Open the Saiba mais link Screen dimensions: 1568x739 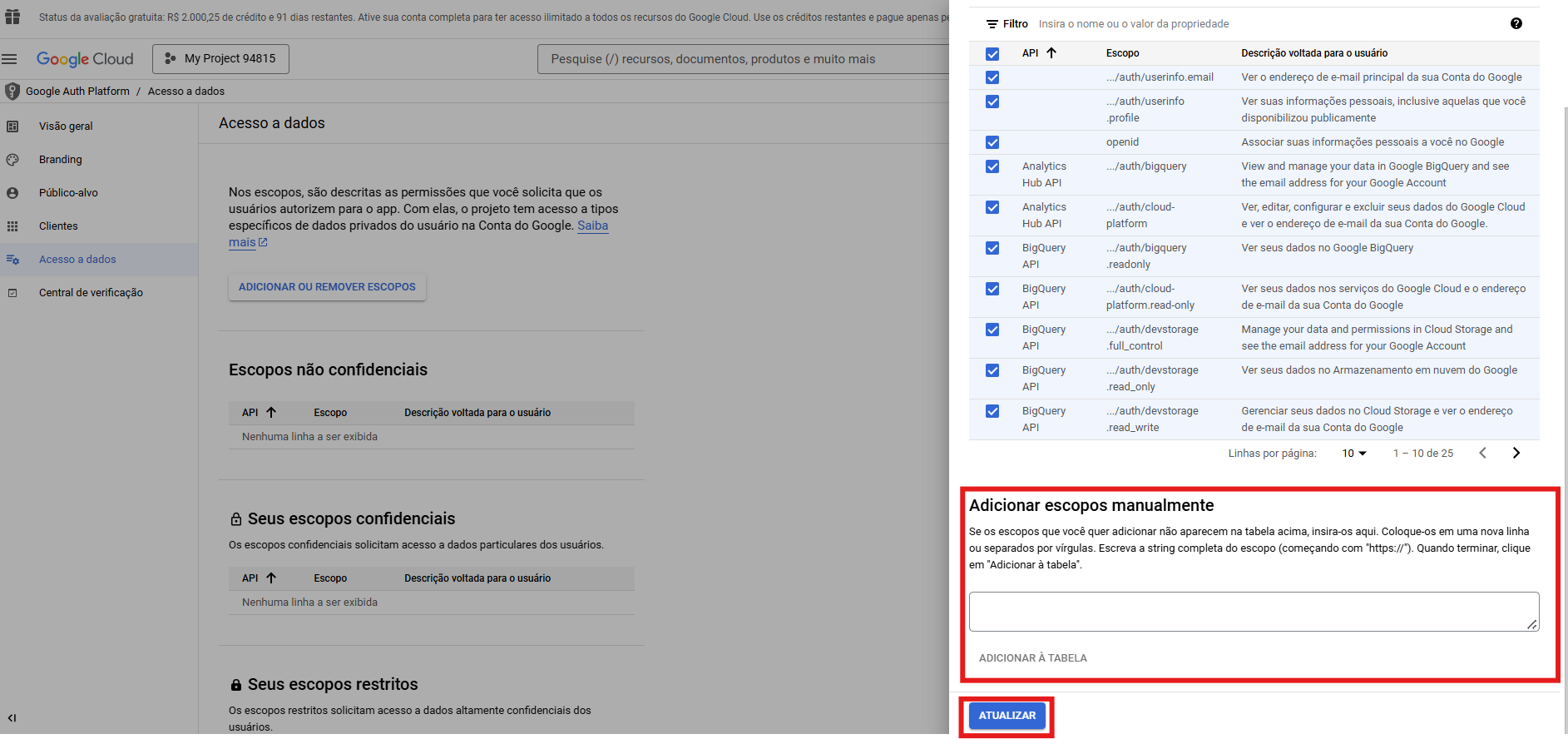coord(592,226)
